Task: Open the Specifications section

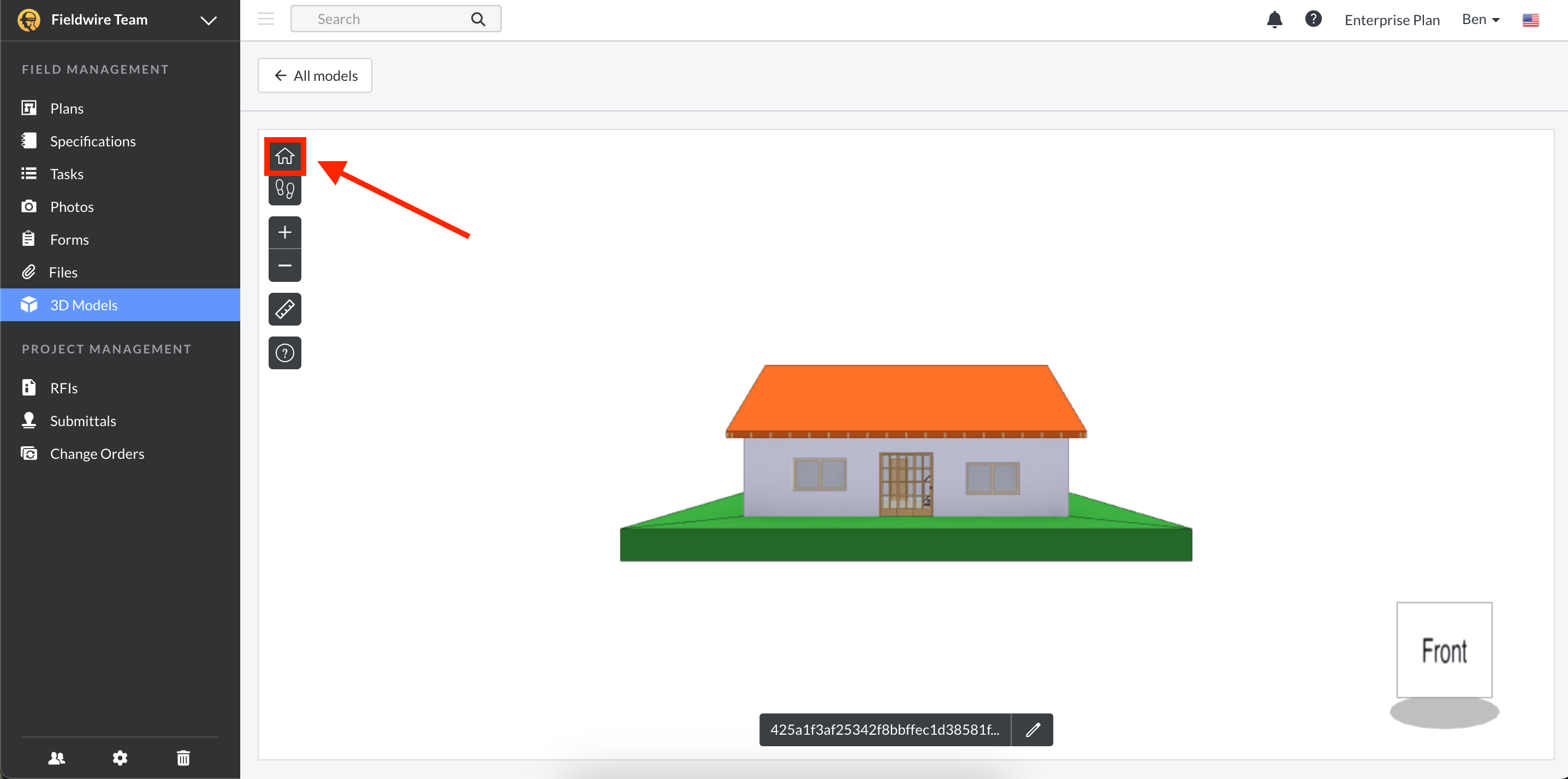Action: click(92, 141)
